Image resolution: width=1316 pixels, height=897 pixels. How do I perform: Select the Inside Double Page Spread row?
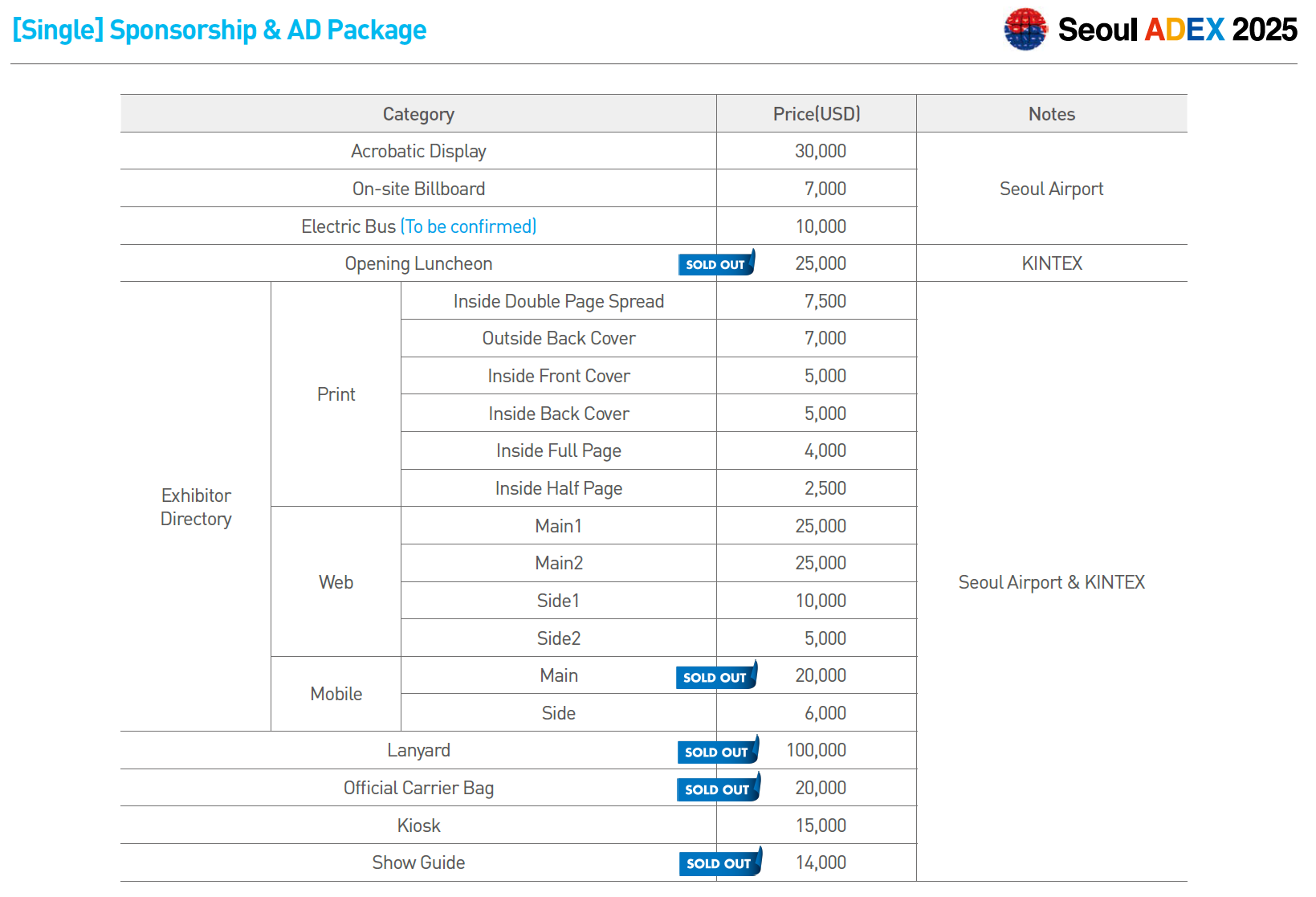tap(558, 301)
